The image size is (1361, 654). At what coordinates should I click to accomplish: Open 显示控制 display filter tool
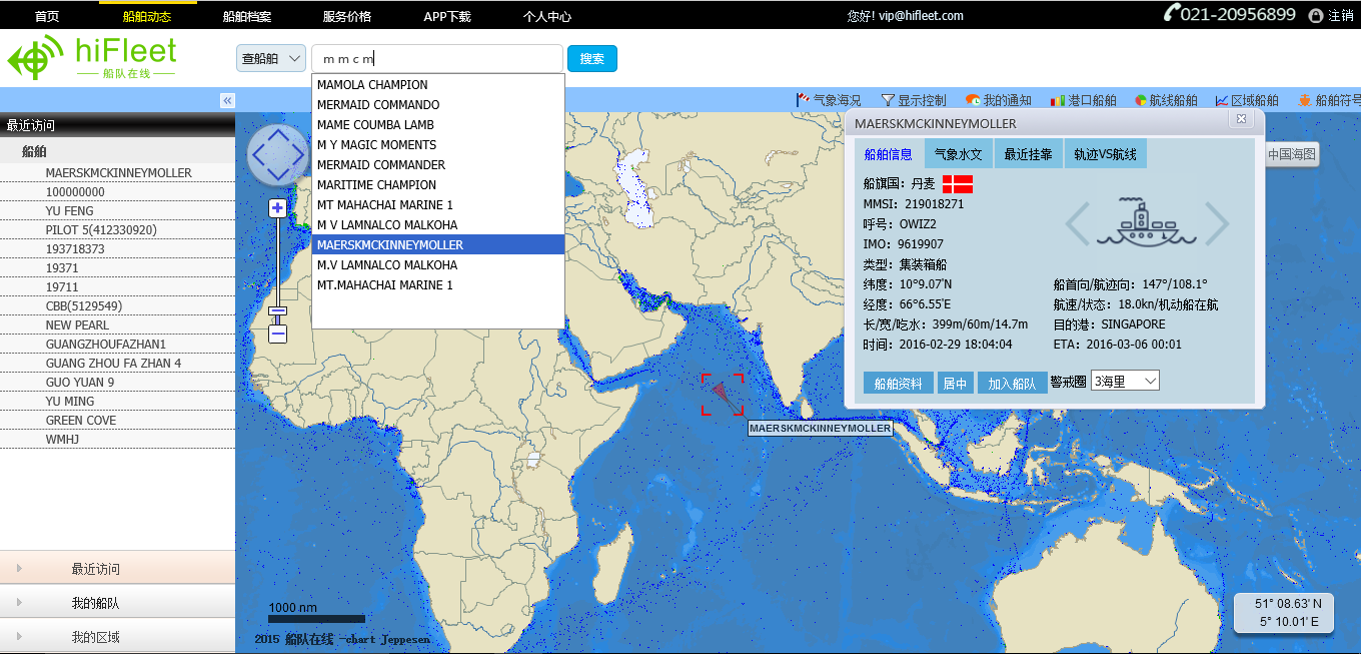pos(913,100)
